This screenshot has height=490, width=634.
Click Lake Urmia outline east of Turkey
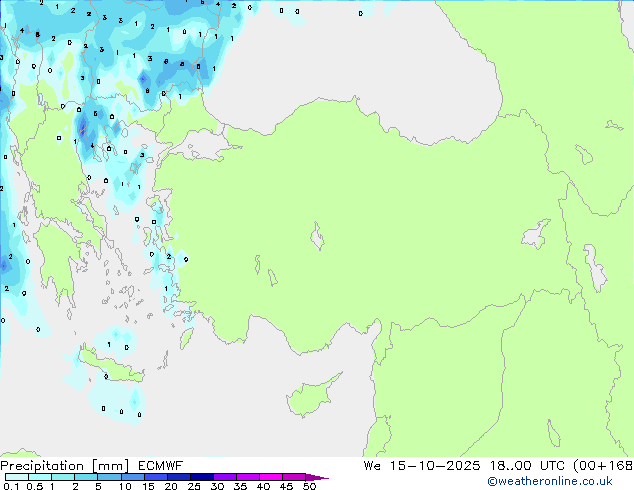pyautogui.click(x=595, y=267)
